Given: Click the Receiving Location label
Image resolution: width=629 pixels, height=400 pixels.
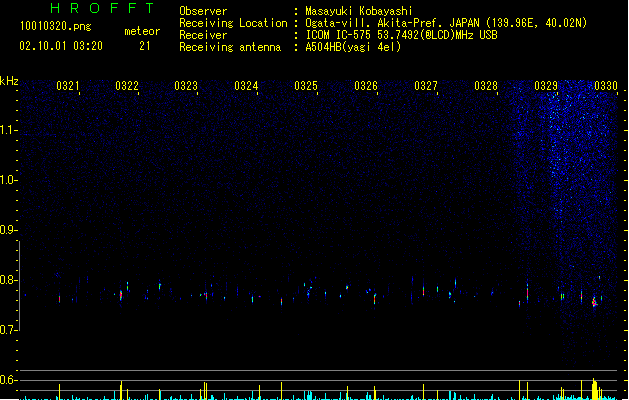Looking at the screenshot, I should click(233, 23).
